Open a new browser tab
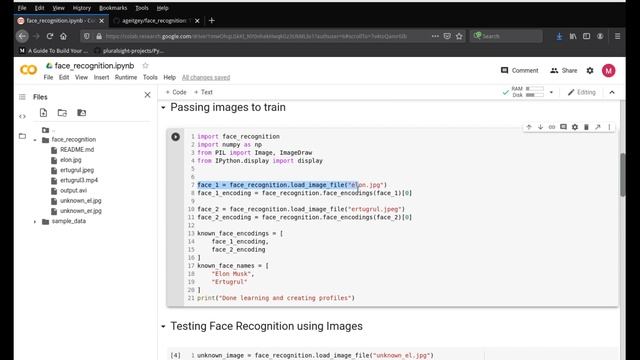The image size is (640, 360). click(211, 20)
